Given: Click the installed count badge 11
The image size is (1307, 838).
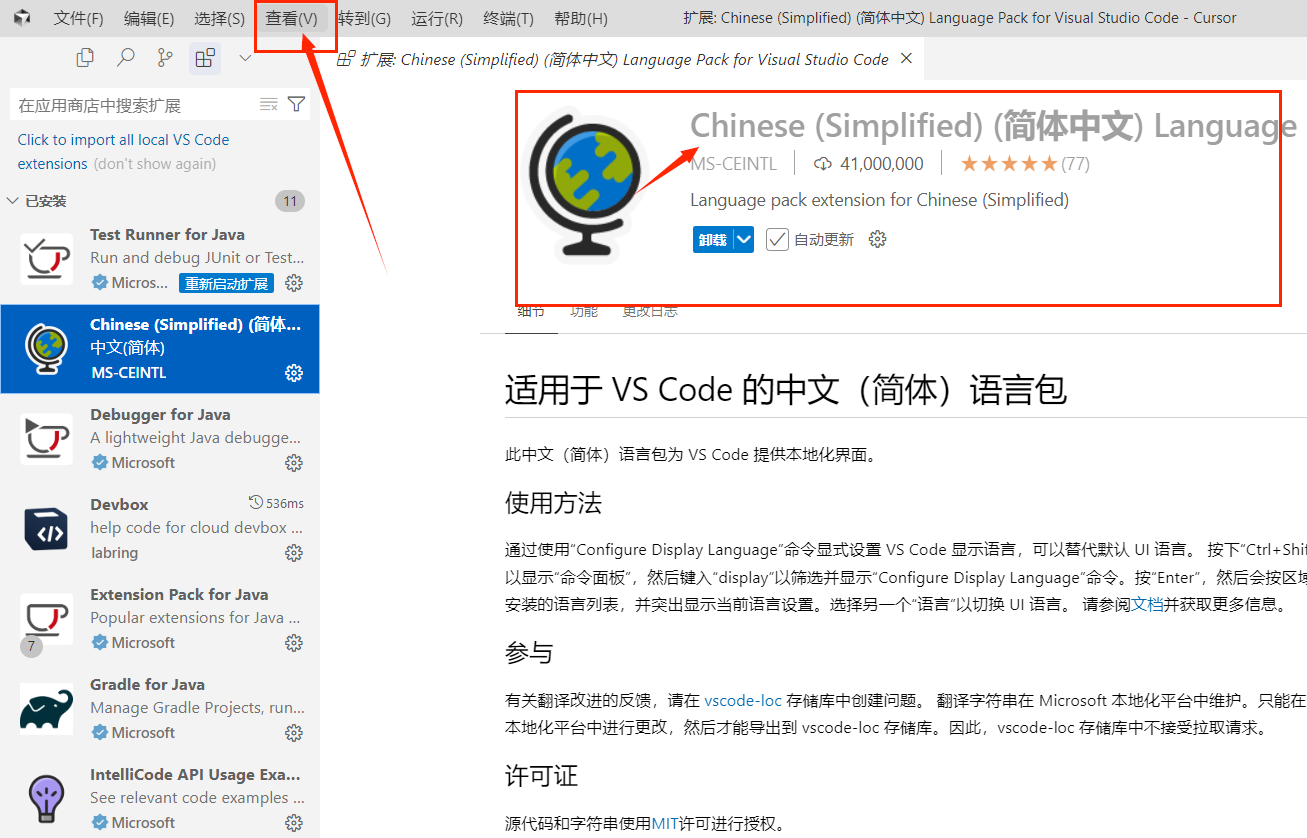Looking at the screenshot, I should [290, 201].
